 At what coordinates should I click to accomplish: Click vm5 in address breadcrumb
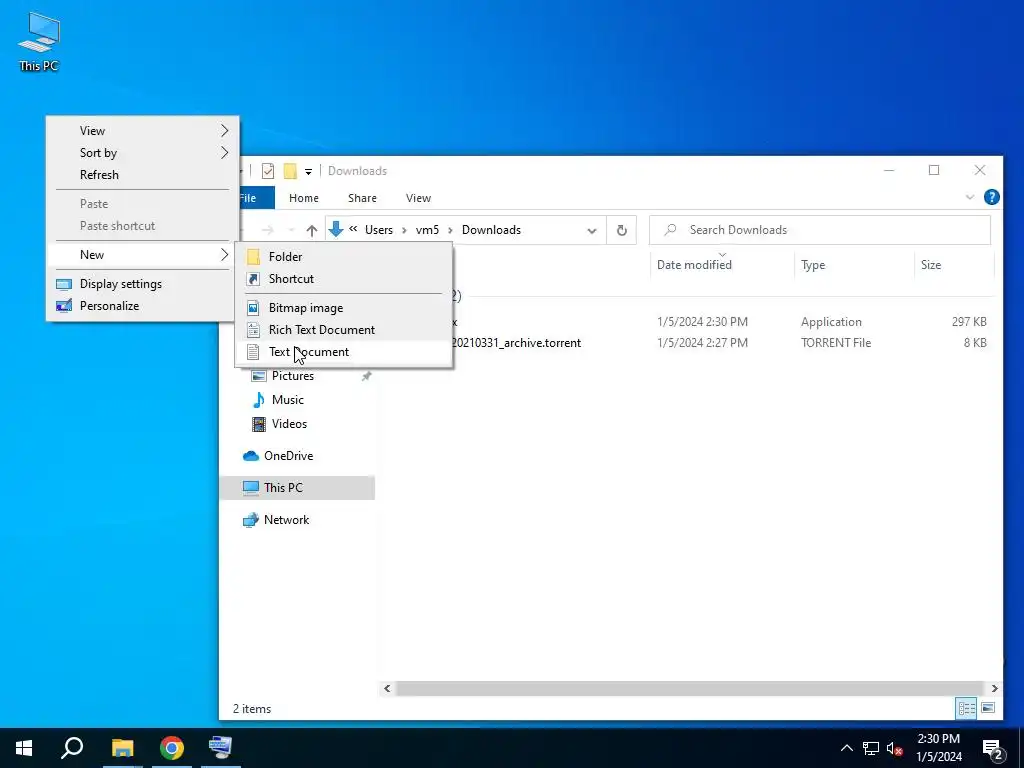[x=427, y=230]
